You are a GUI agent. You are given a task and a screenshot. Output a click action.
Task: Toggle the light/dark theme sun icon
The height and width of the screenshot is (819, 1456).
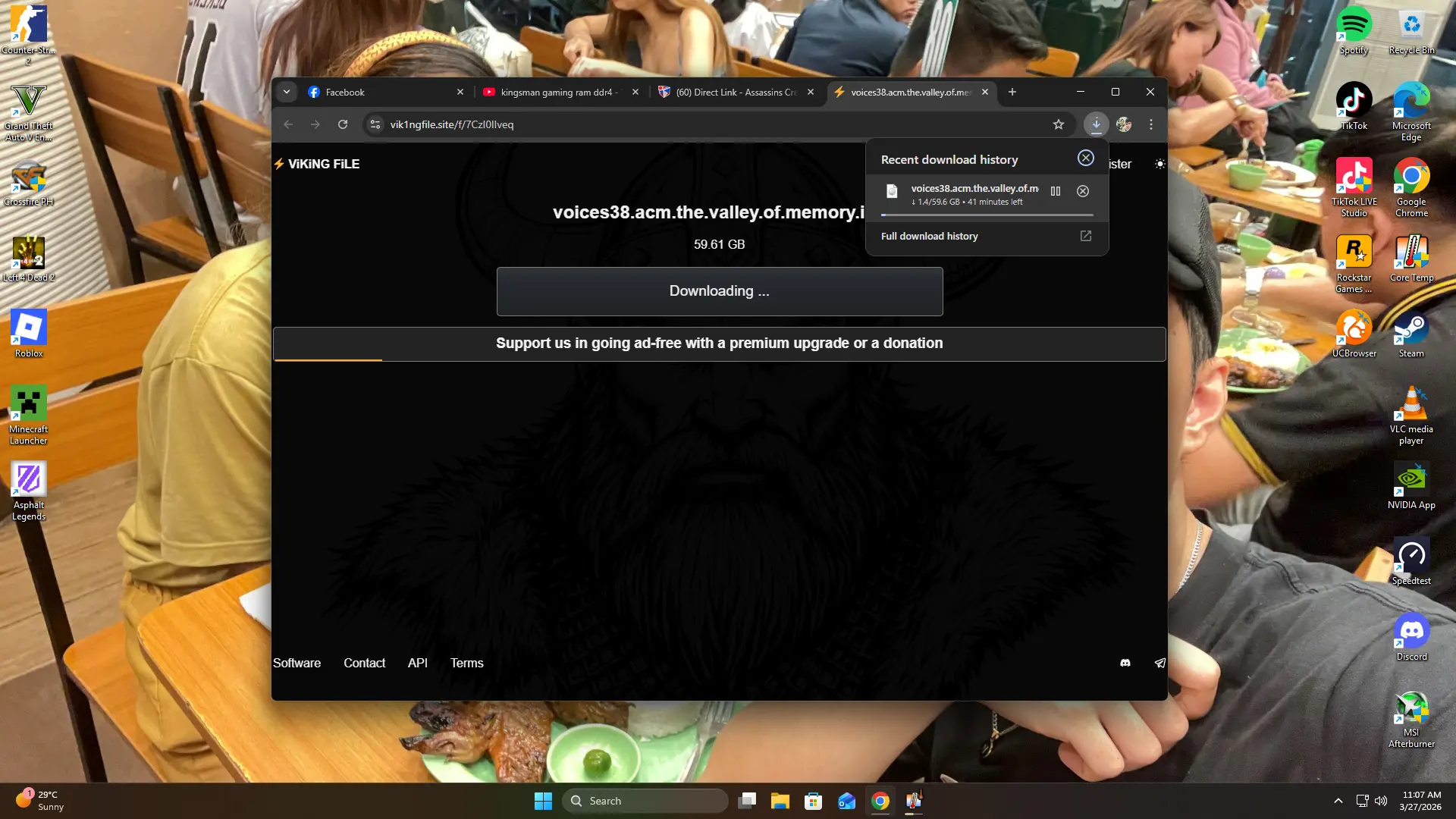click(1159, 164)
